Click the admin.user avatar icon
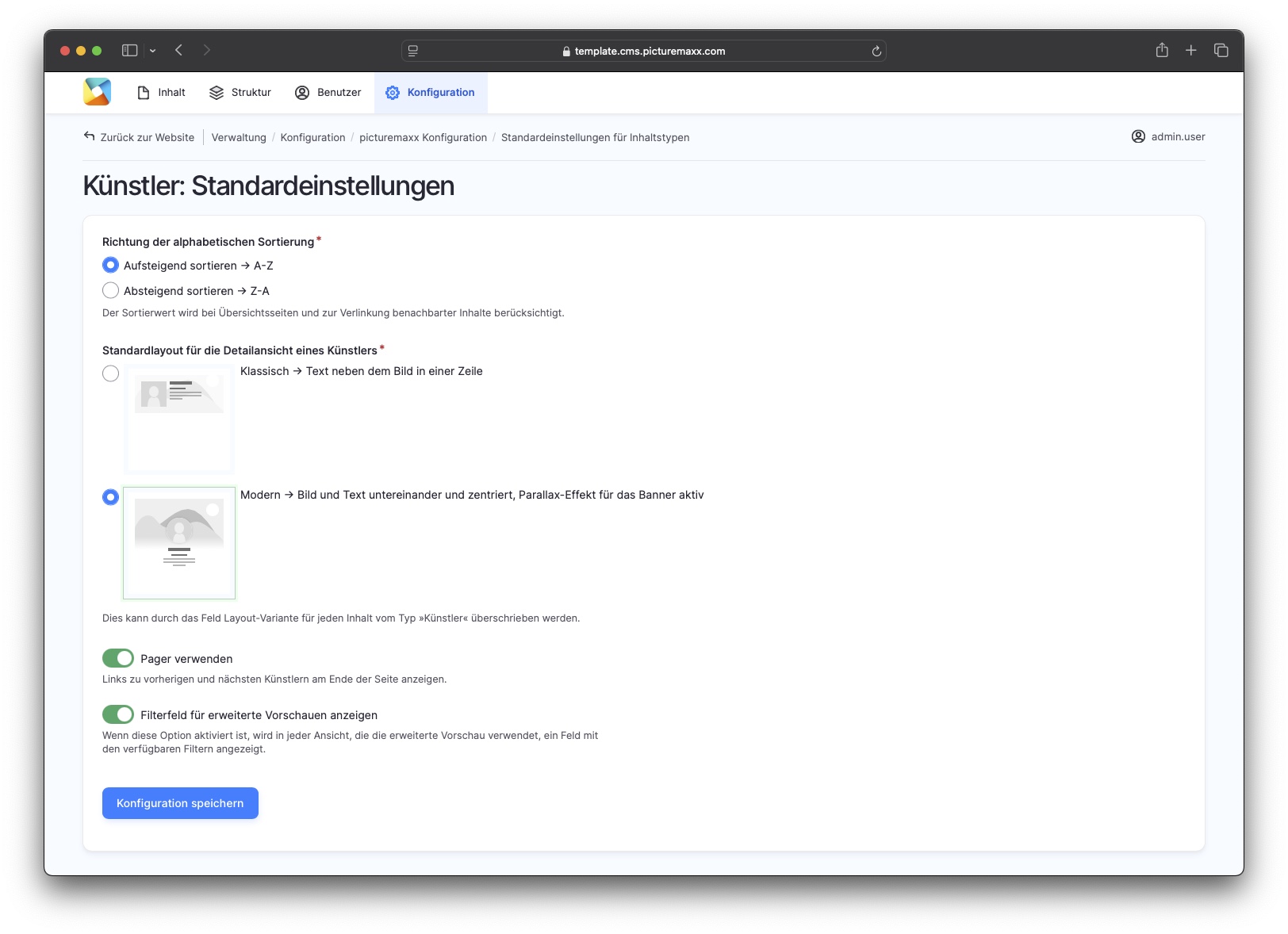This screenshot has width=1288, height=934. 1138,136
